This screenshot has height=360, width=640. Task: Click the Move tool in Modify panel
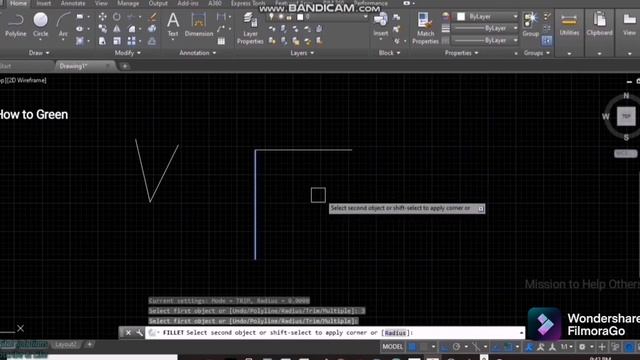point(102,17)
